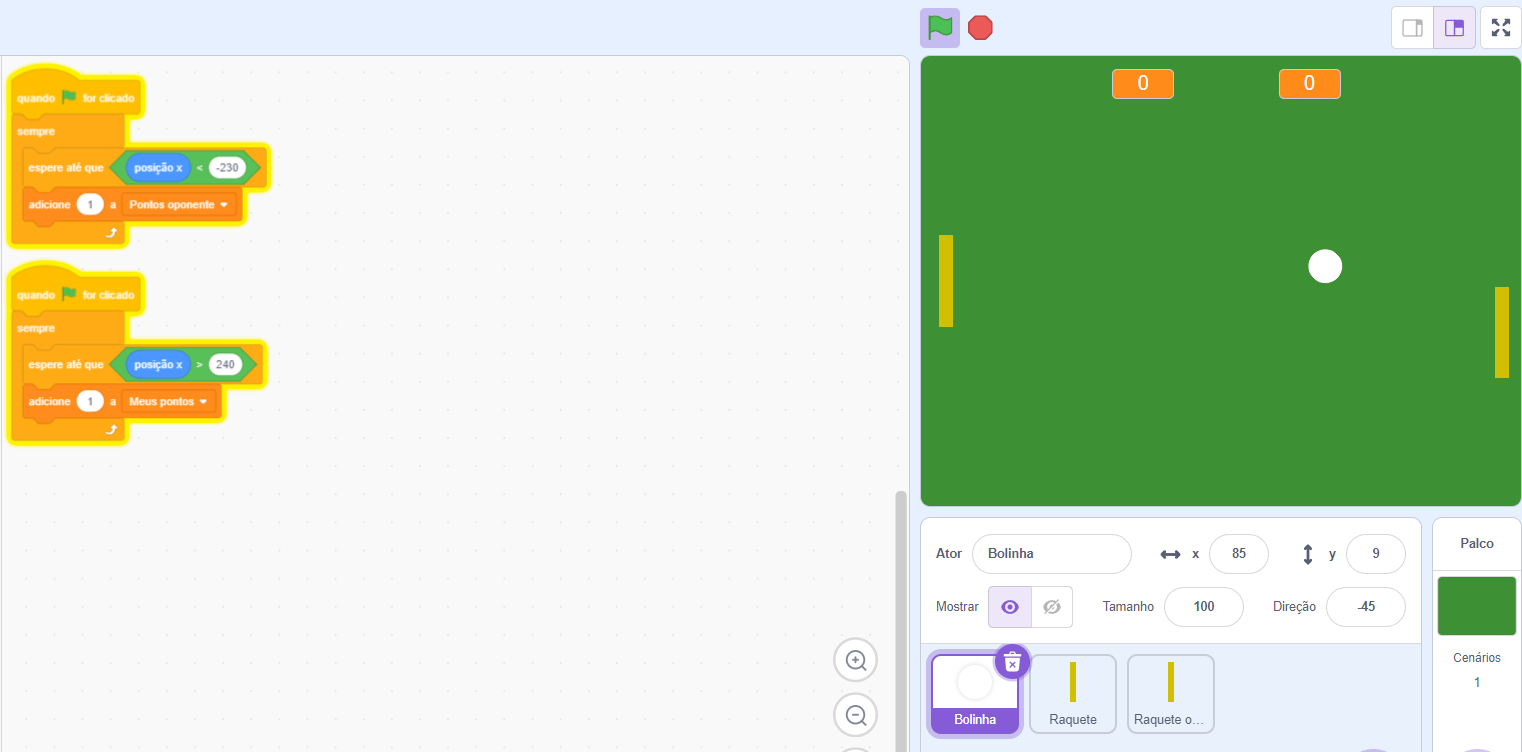Viewport: 1522px width, 752px height.
Task: Click the Direção direction field
Action: (x=1366, y=607)
